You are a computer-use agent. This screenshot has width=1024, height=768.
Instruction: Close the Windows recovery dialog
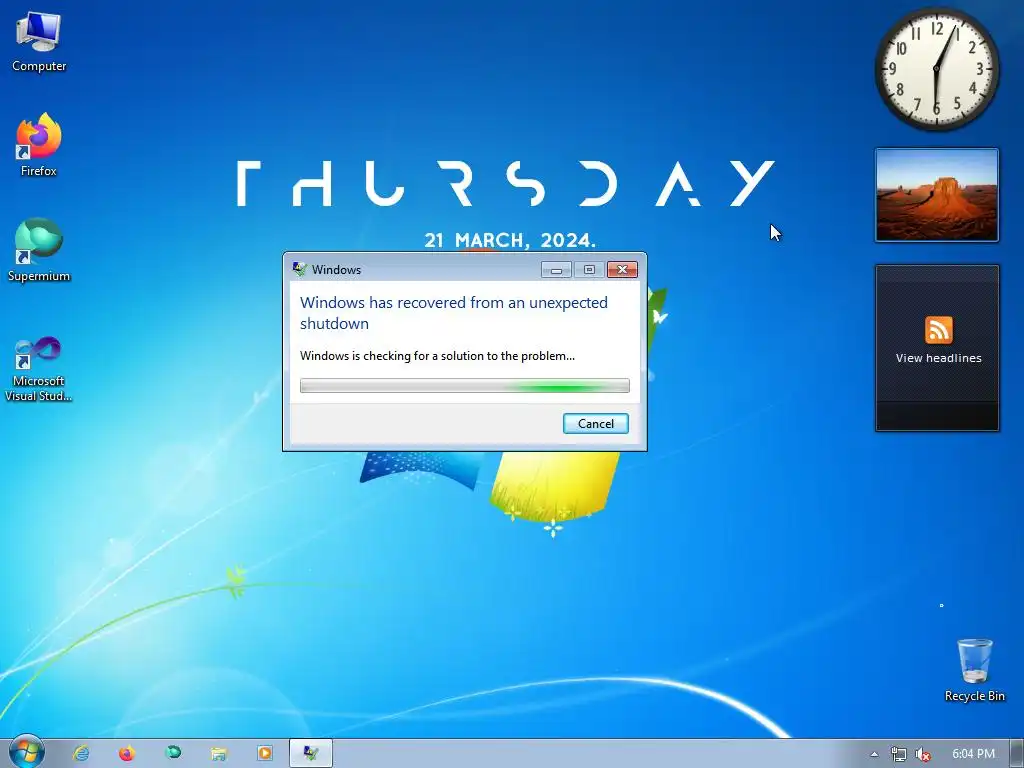[x=622, y=270]
